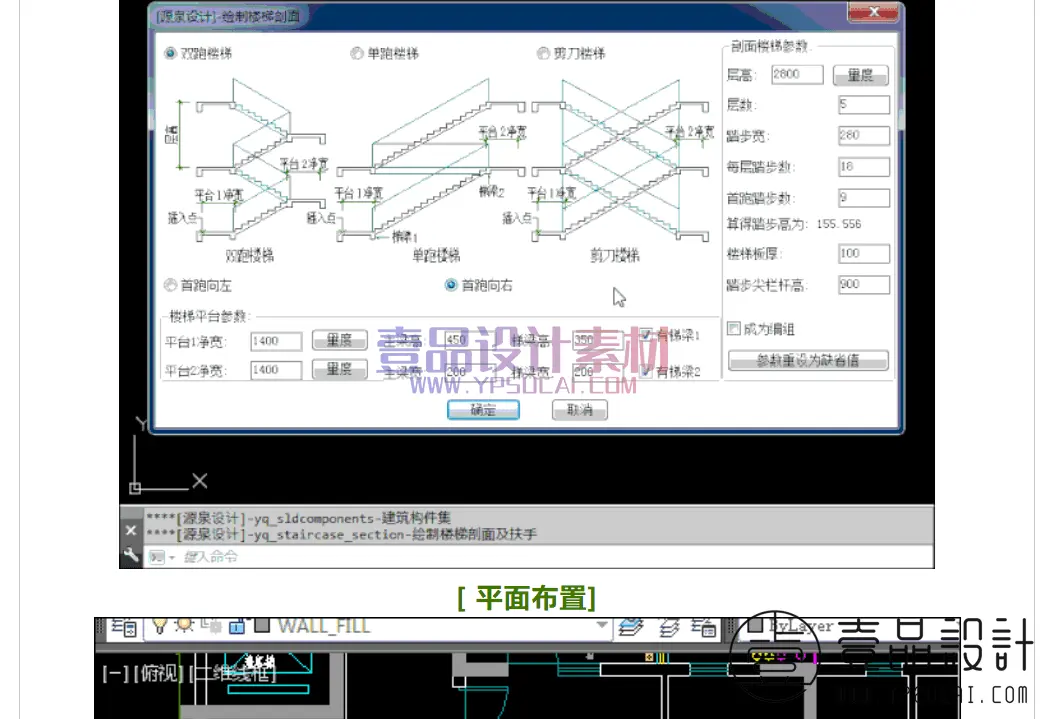Select the 双跑楼梯 radio button
1047x719 pixels.
pos(171,53)
